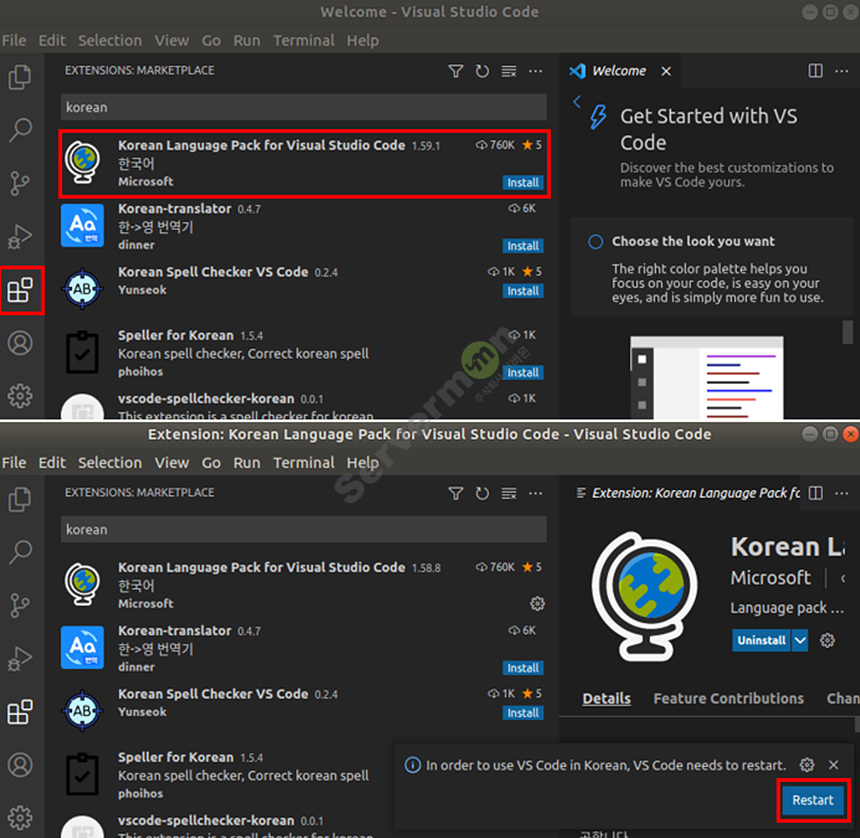
Task: Select the Welcome editor tab
Action: tap(618, 71)
